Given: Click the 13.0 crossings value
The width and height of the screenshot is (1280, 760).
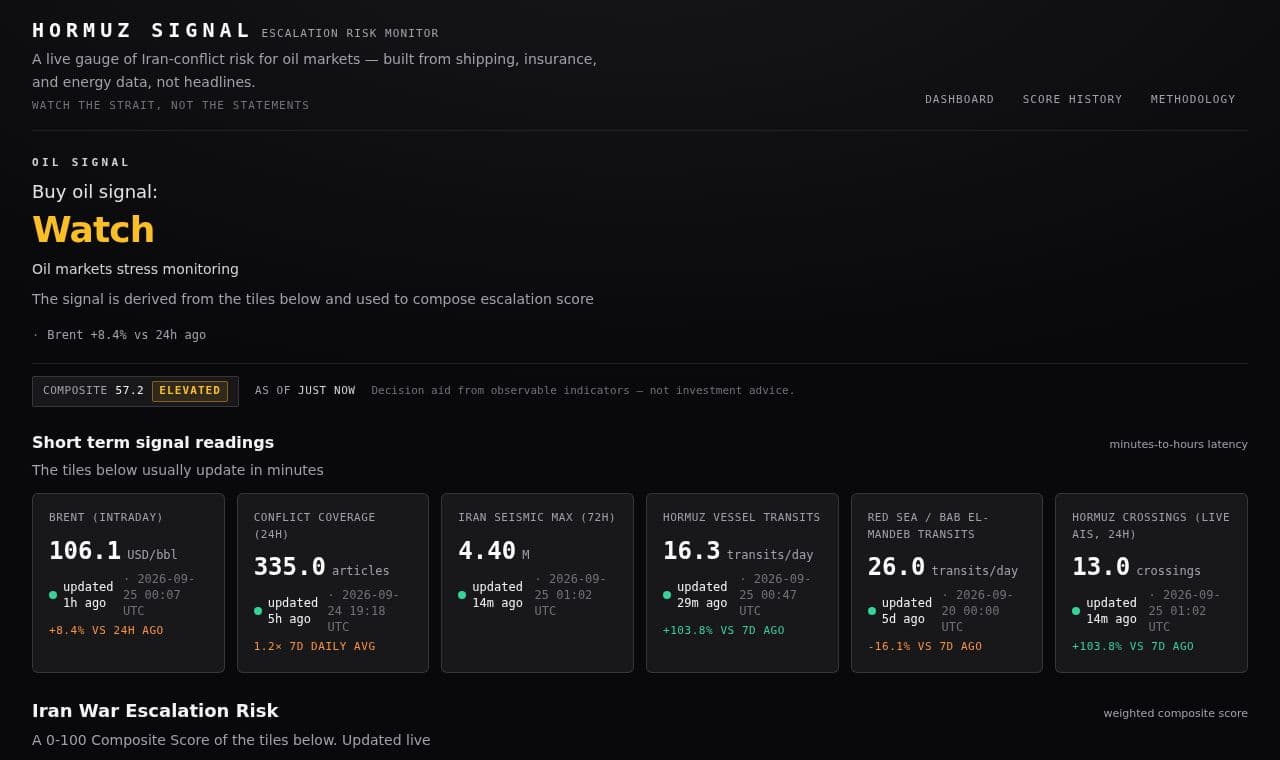Looking at the screenshot, I should click(1136, 567).
